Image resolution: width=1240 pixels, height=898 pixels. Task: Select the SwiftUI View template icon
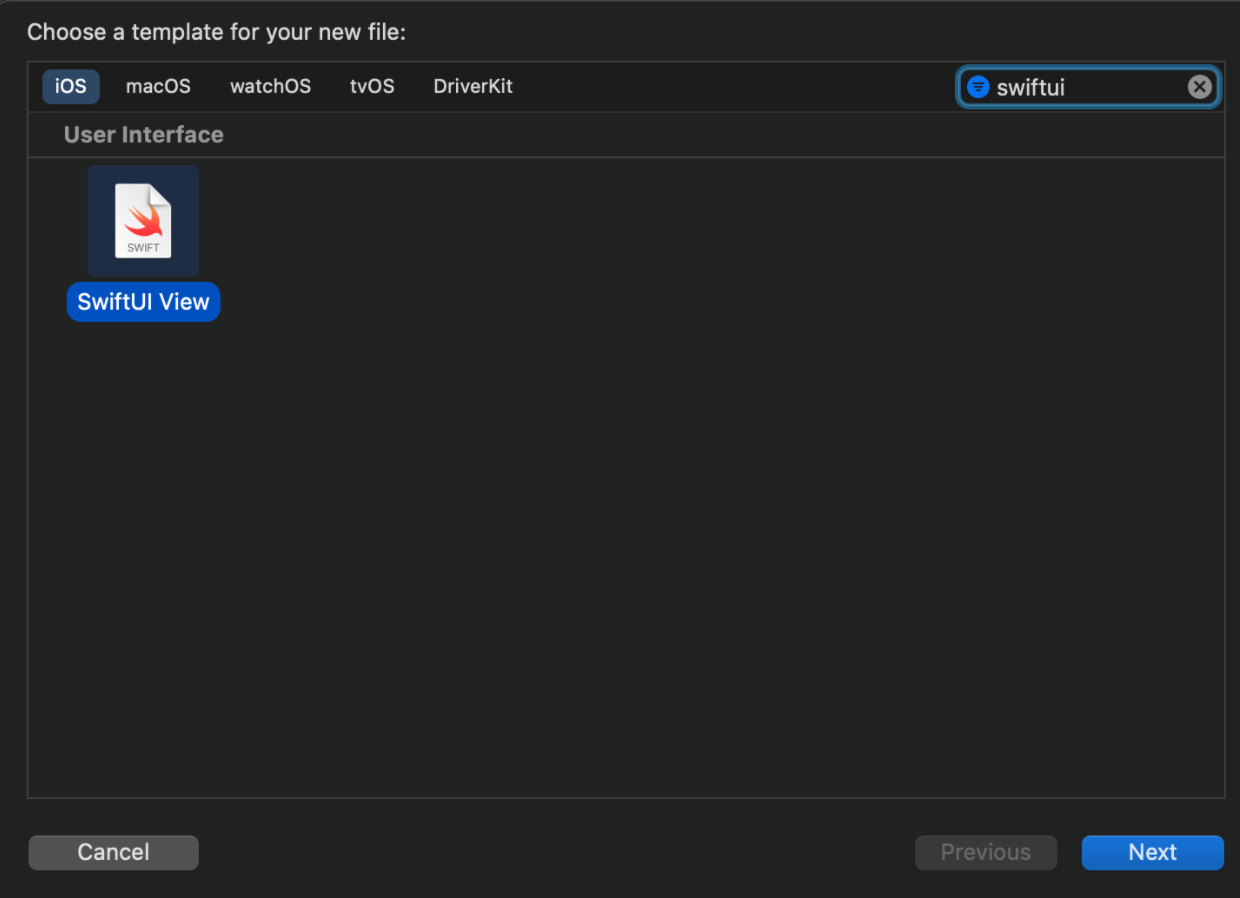pyautogui.click(x=143, y=221)
